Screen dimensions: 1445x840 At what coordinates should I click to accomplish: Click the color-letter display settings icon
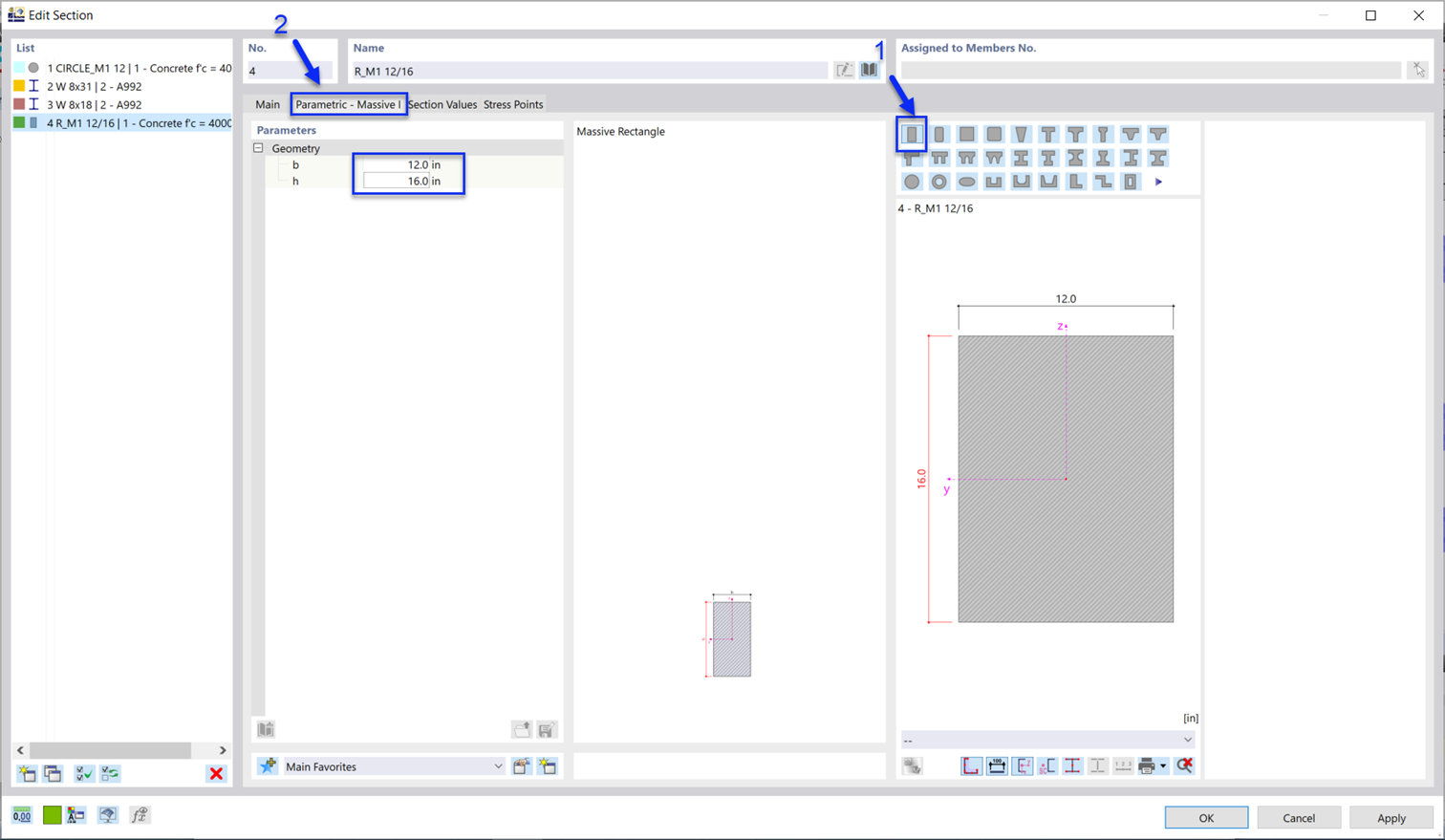(x=76, y=815)
